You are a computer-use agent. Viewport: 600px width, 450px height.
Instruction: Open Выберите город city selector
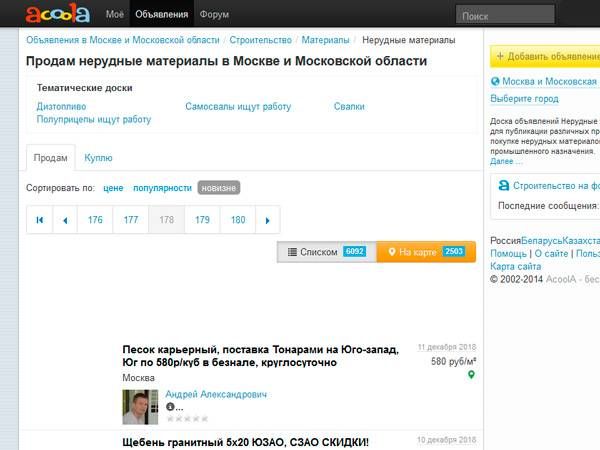coord(524,99)
